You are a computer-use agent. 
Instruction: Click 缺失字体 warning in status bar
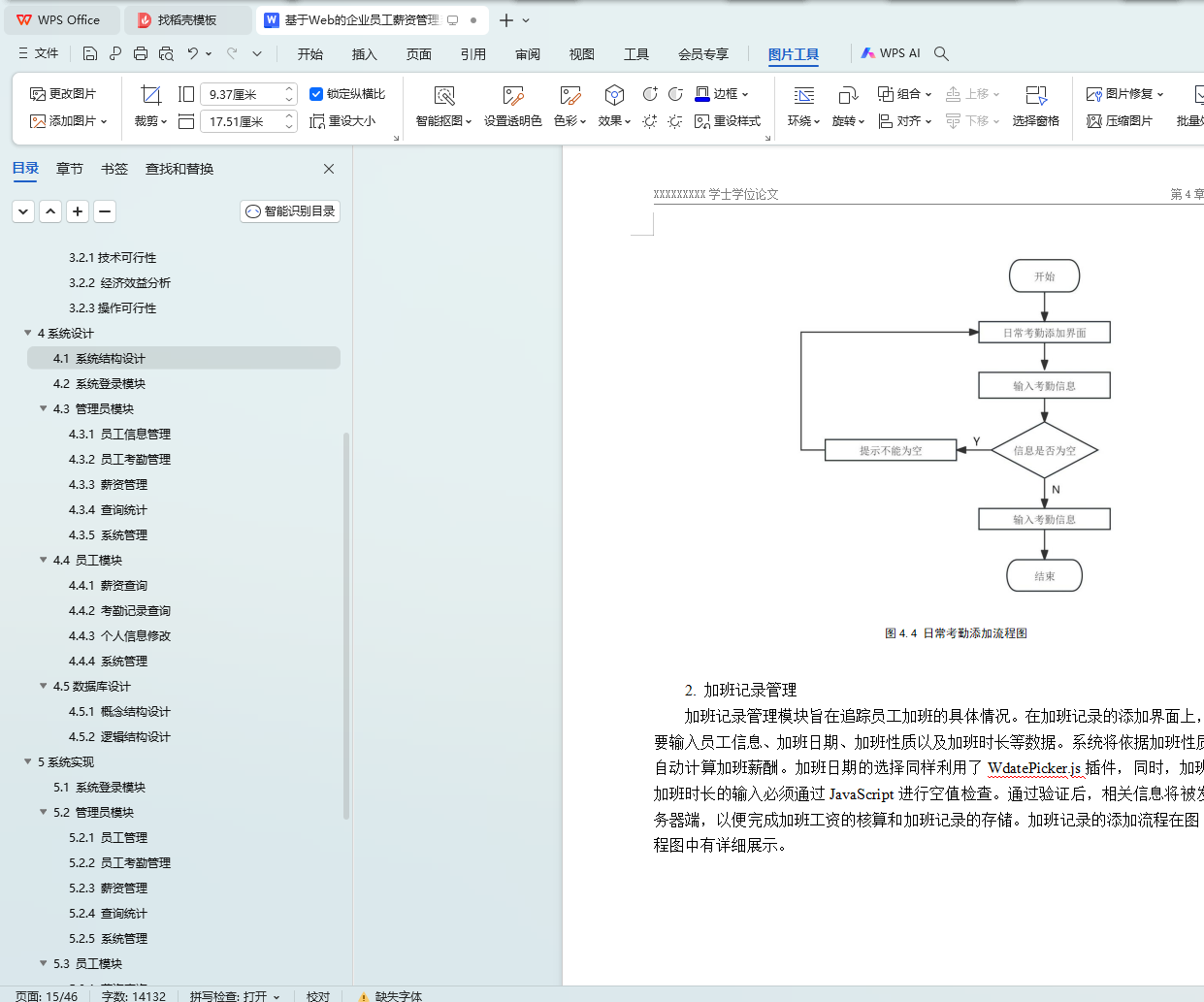point(390,995)
